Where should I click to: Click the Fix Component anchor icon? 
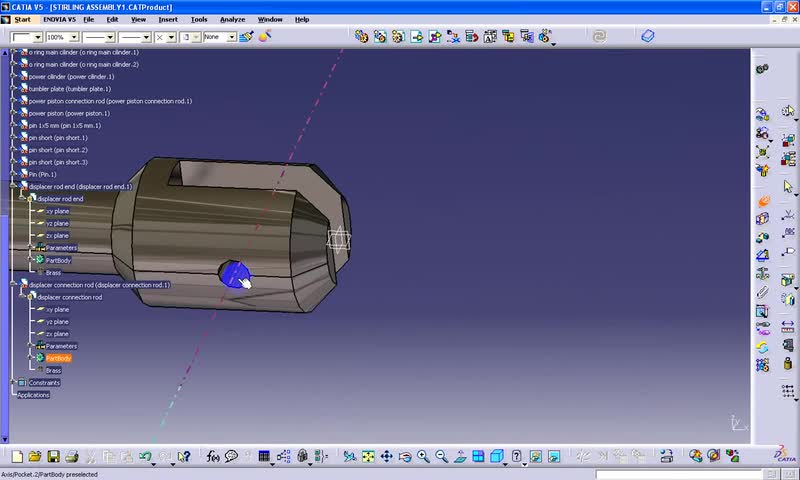click(762, 274)
